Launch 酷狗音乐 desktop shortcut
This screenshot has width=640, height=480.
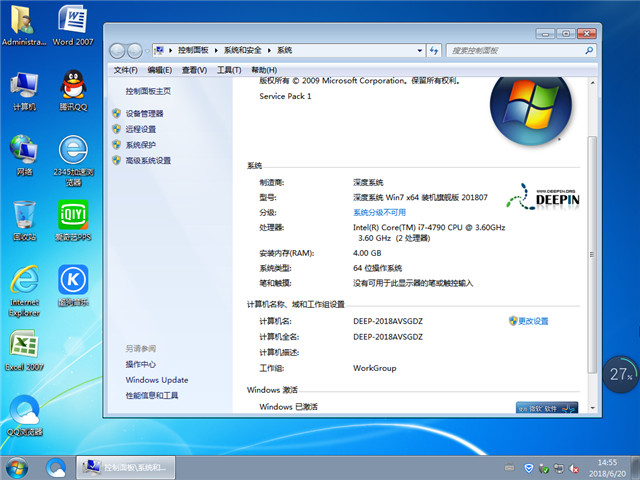(x=73, y=286)
